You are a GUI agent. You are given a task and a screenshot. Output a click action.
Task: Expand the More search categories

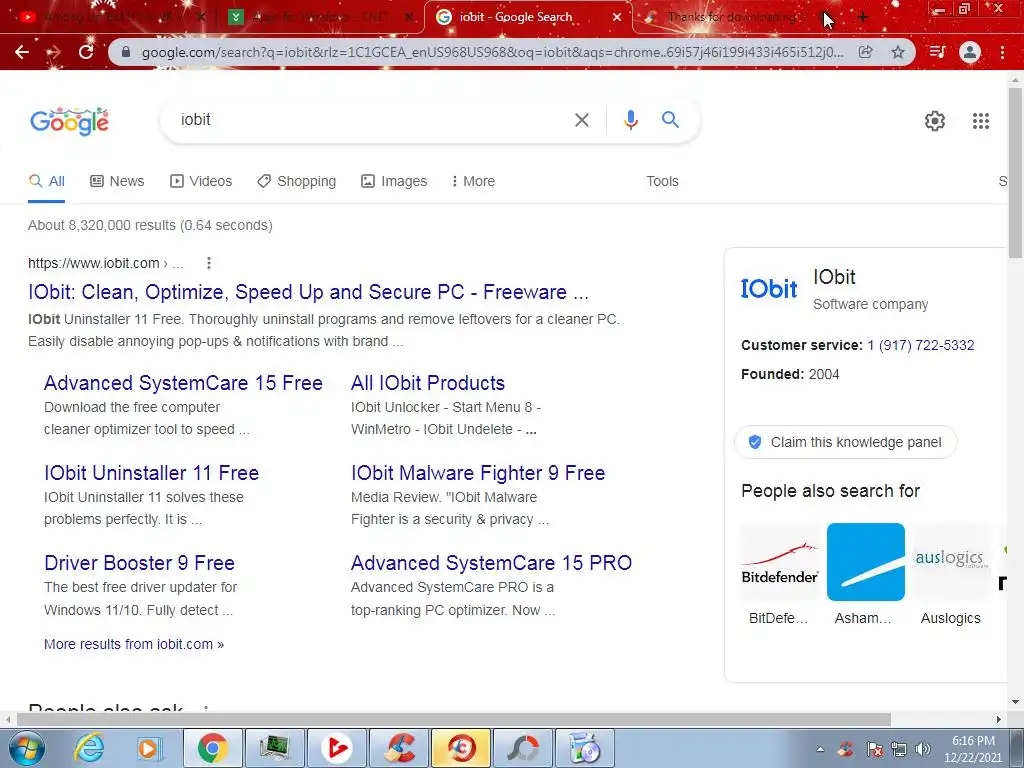[473, 182]
